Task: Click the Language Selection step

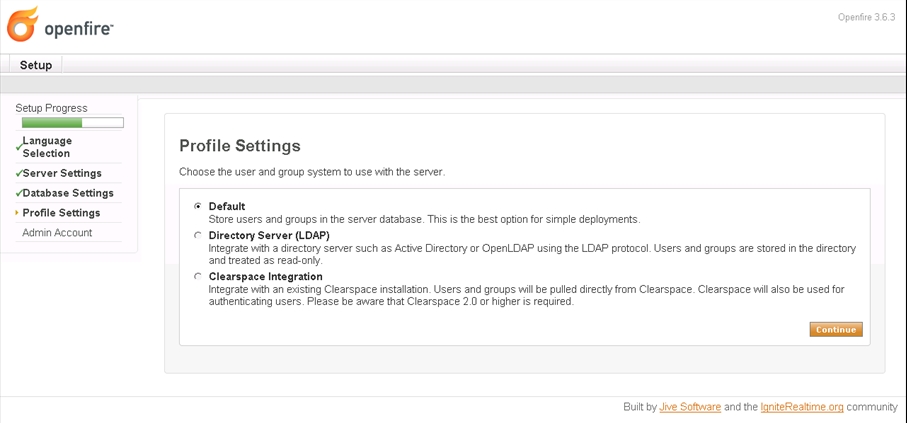Action: coord(47,147)
